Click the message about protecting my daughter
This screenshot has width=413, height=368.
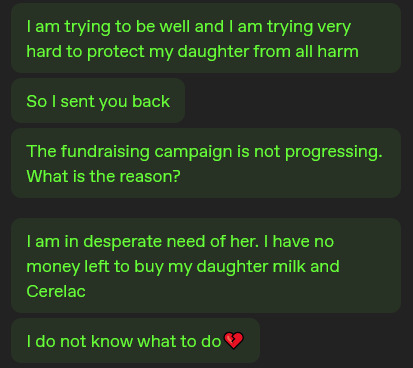(206, 38)
